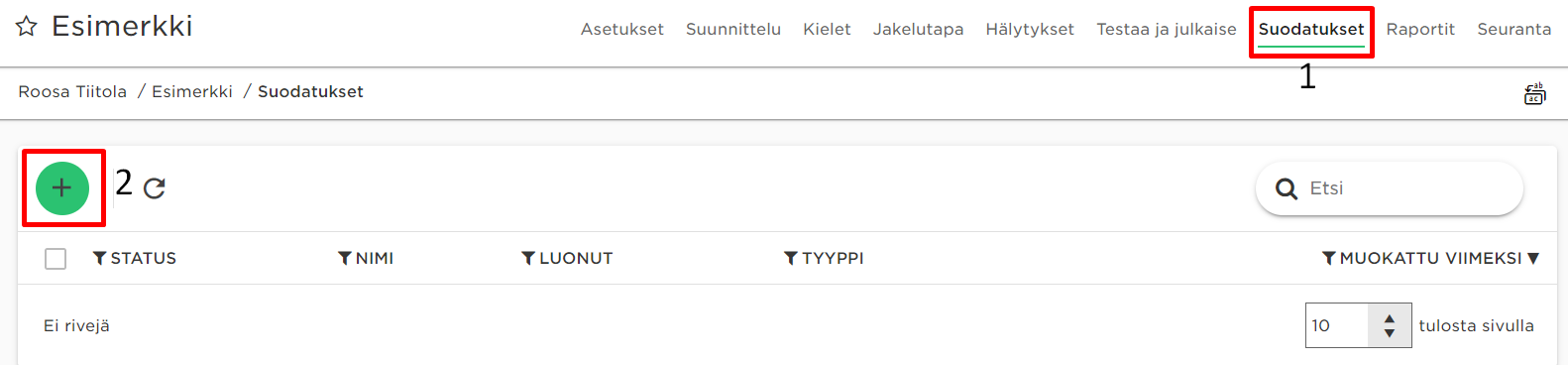Add a new filter with green plus button
The width and height of the screenshot is (1568, 365).
pos(62,188)
